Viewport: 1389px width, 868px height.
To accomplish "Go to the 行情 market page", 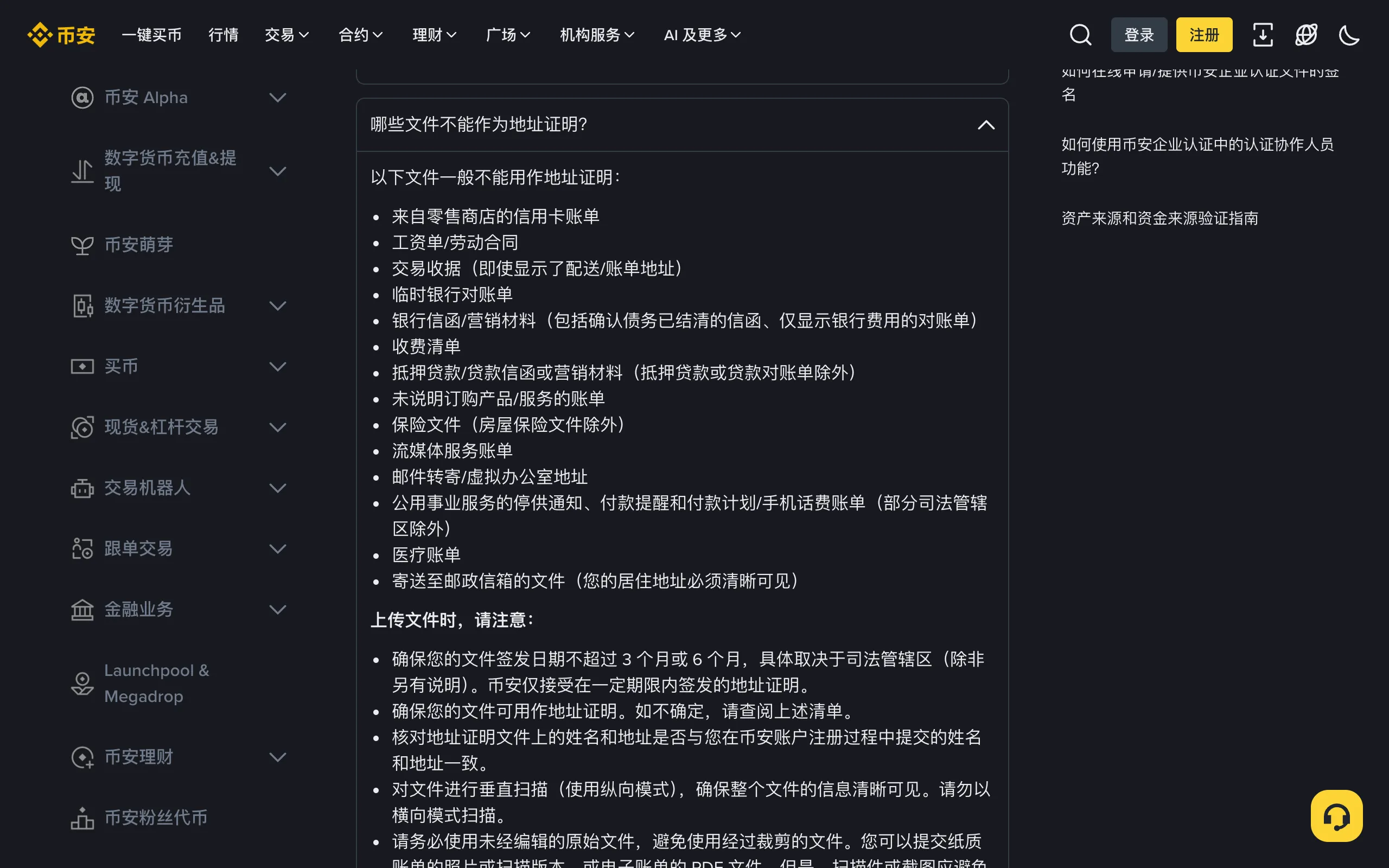I will [224, 35].
